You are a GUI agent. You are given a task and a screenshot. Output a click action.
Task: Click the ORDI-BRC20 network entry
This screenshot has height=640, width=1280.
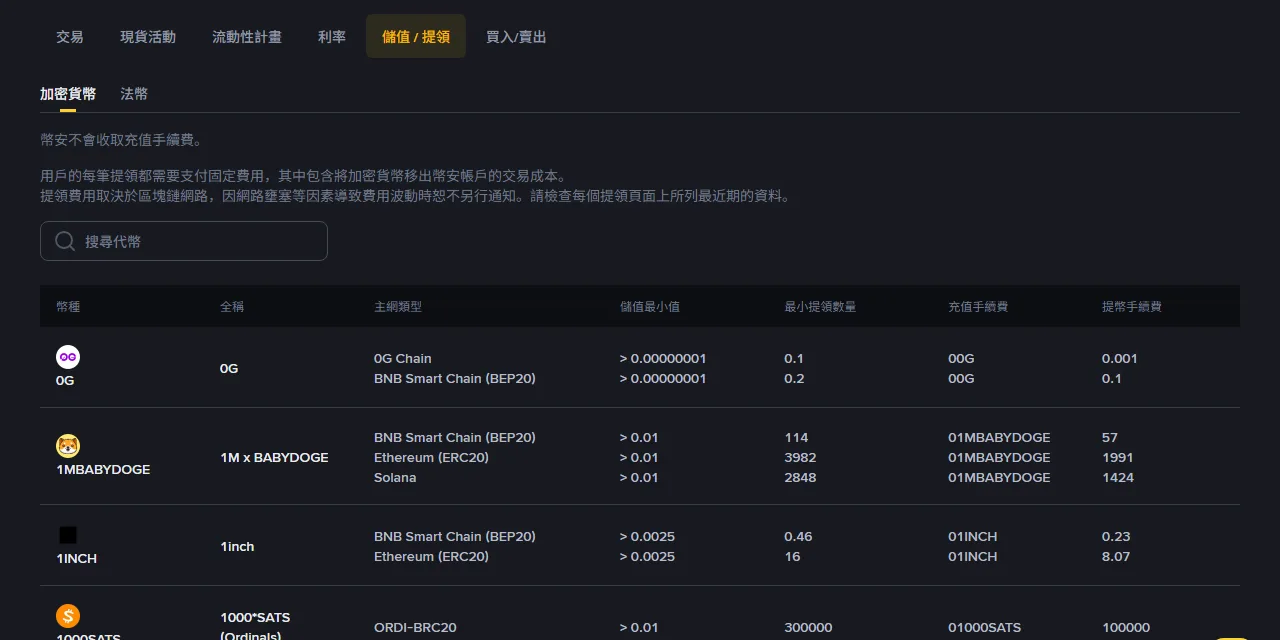pos(415,628)
